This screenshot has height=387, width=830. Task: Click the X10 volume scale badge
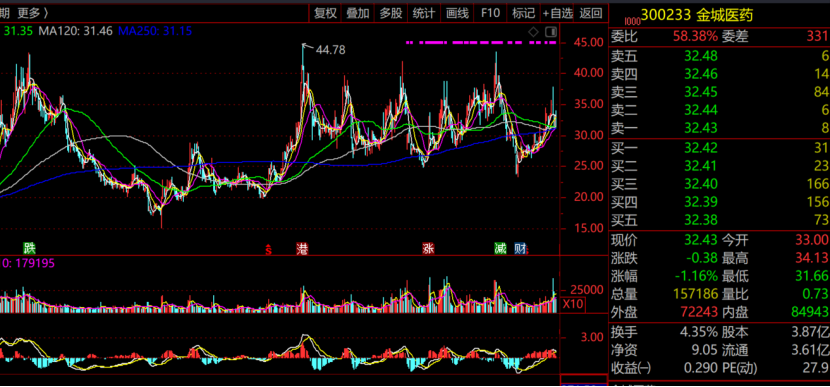pos(572,304)
